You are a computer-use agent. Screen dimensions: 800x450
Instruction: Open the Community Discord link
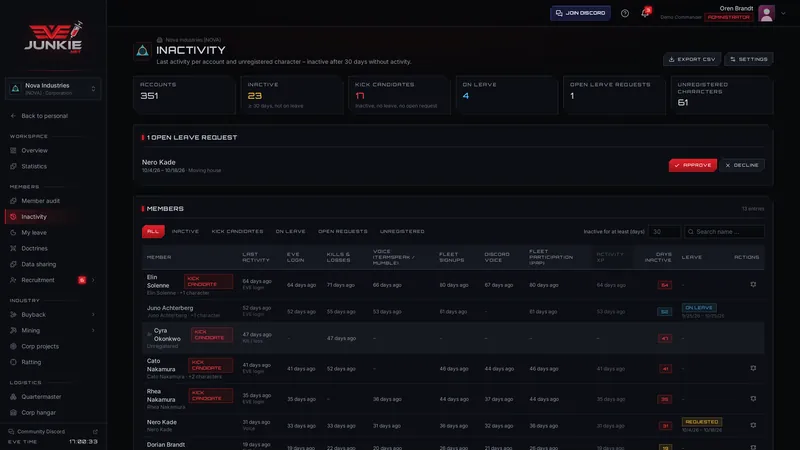click(x=41, y=432)
